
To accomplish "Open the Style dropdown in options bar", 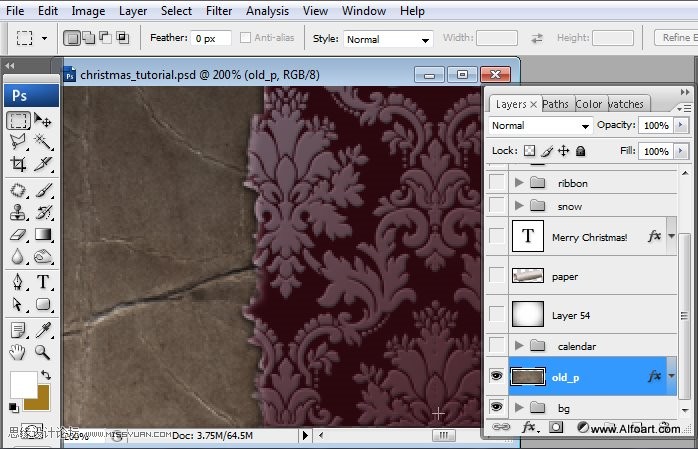I will click(x=387, y=39).
